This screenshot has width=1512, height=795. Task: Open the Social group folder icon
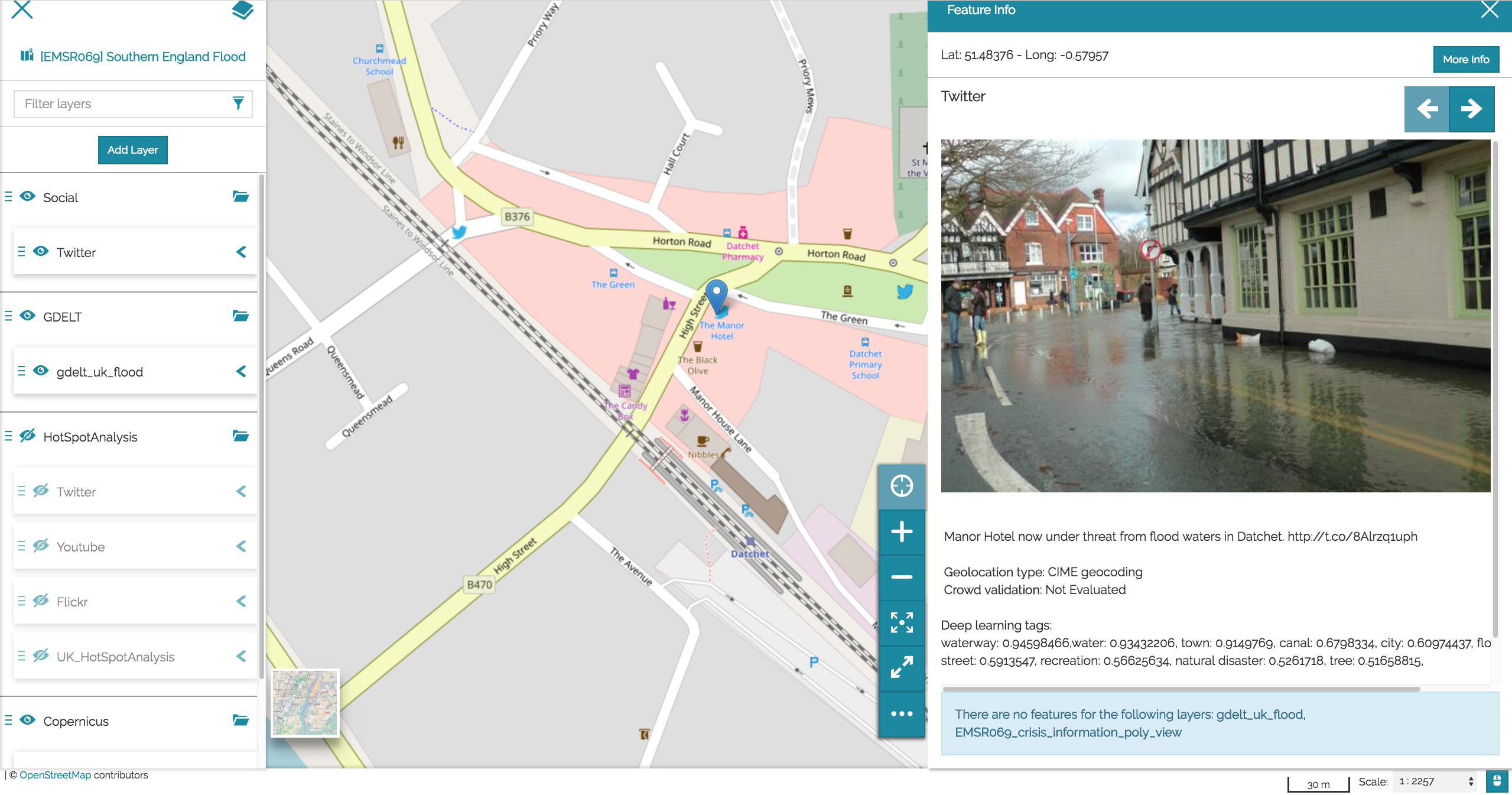pyautogui.click(x=240, y=197)
